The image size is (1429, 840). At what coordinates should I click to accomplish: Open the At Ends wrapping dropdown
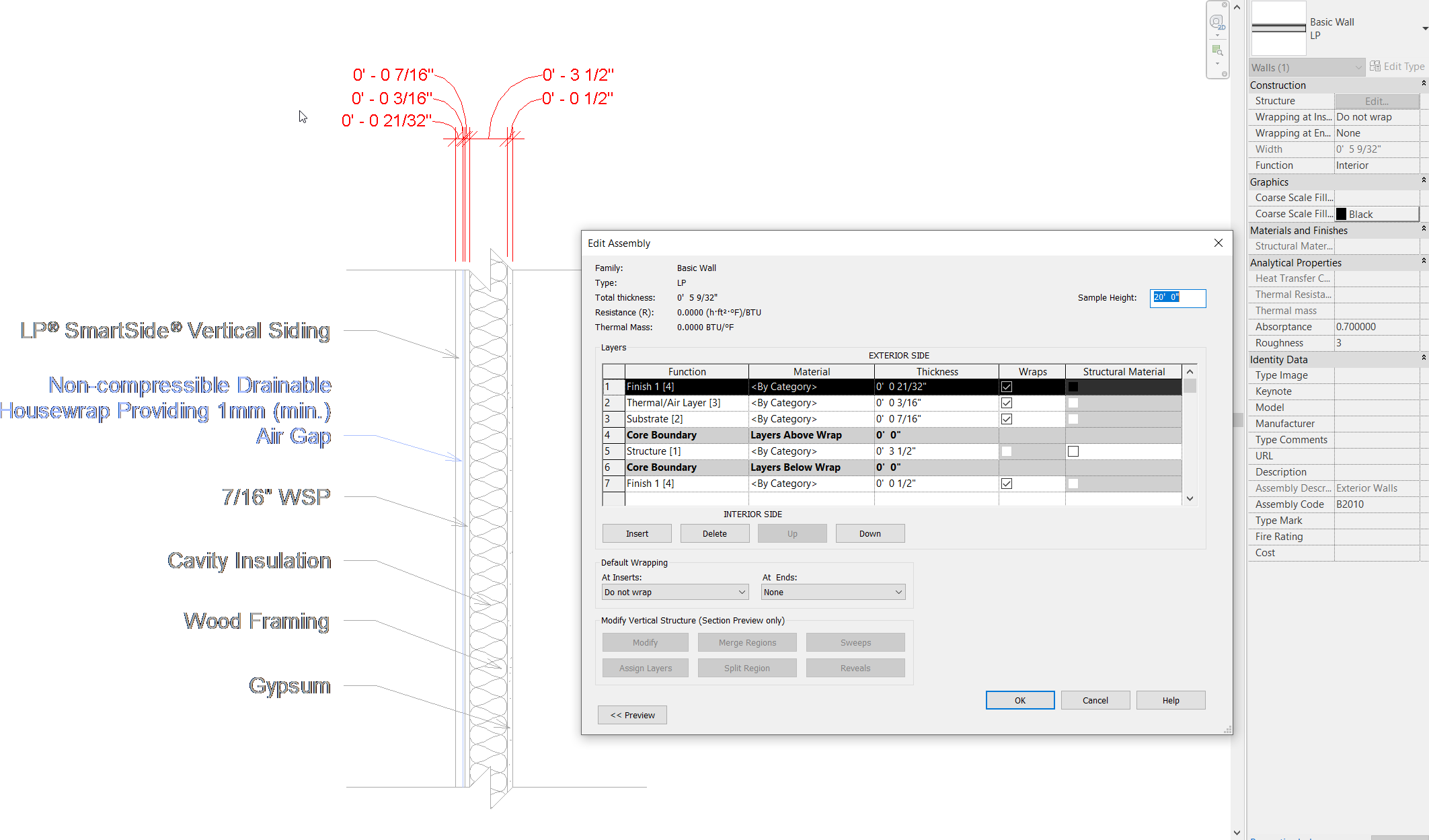click(x=833, y=592)
